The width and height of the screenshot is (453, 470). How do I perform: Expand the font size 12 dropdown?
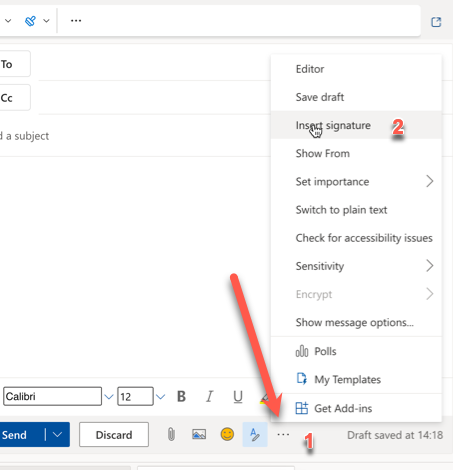[160, 397]
